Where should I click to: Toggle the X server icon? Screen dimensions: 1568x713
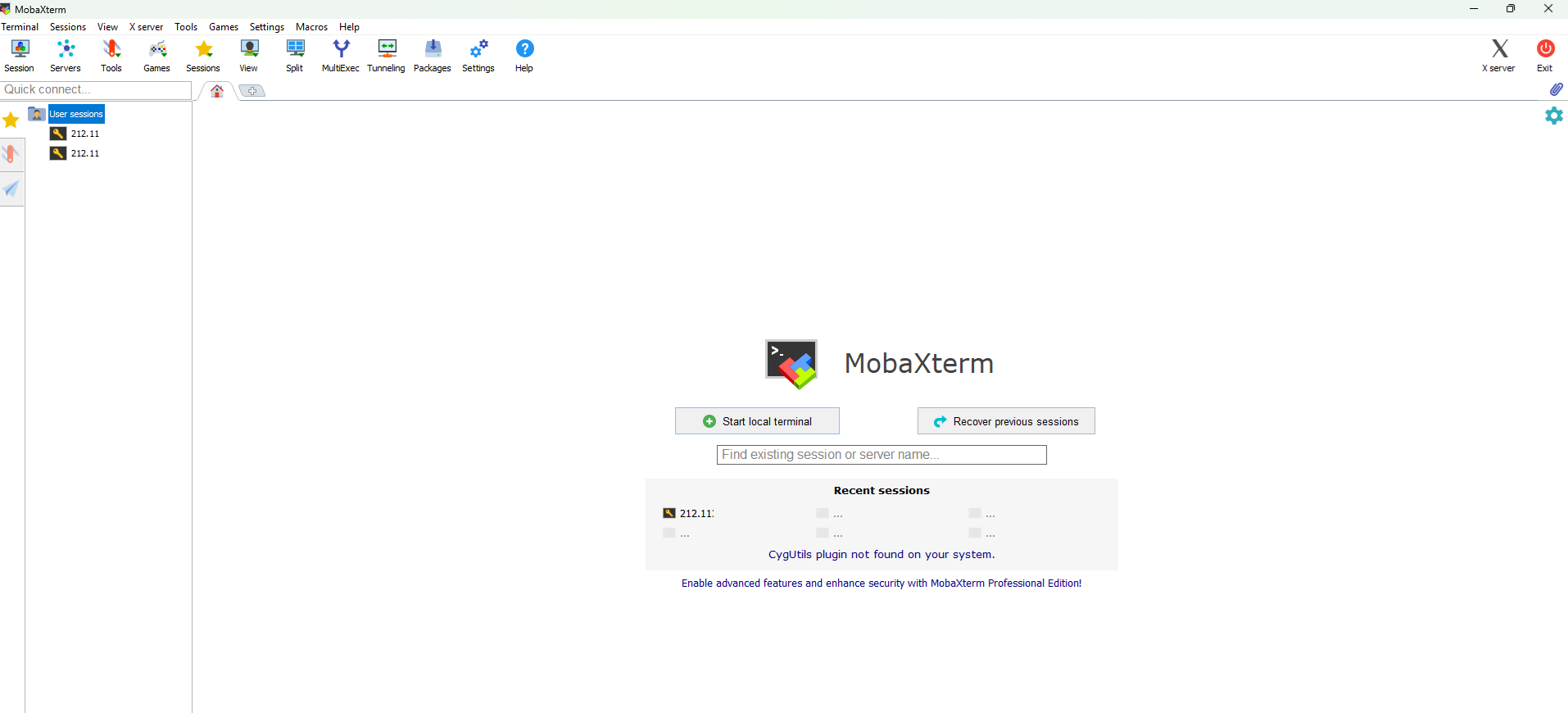[1499, 56]
